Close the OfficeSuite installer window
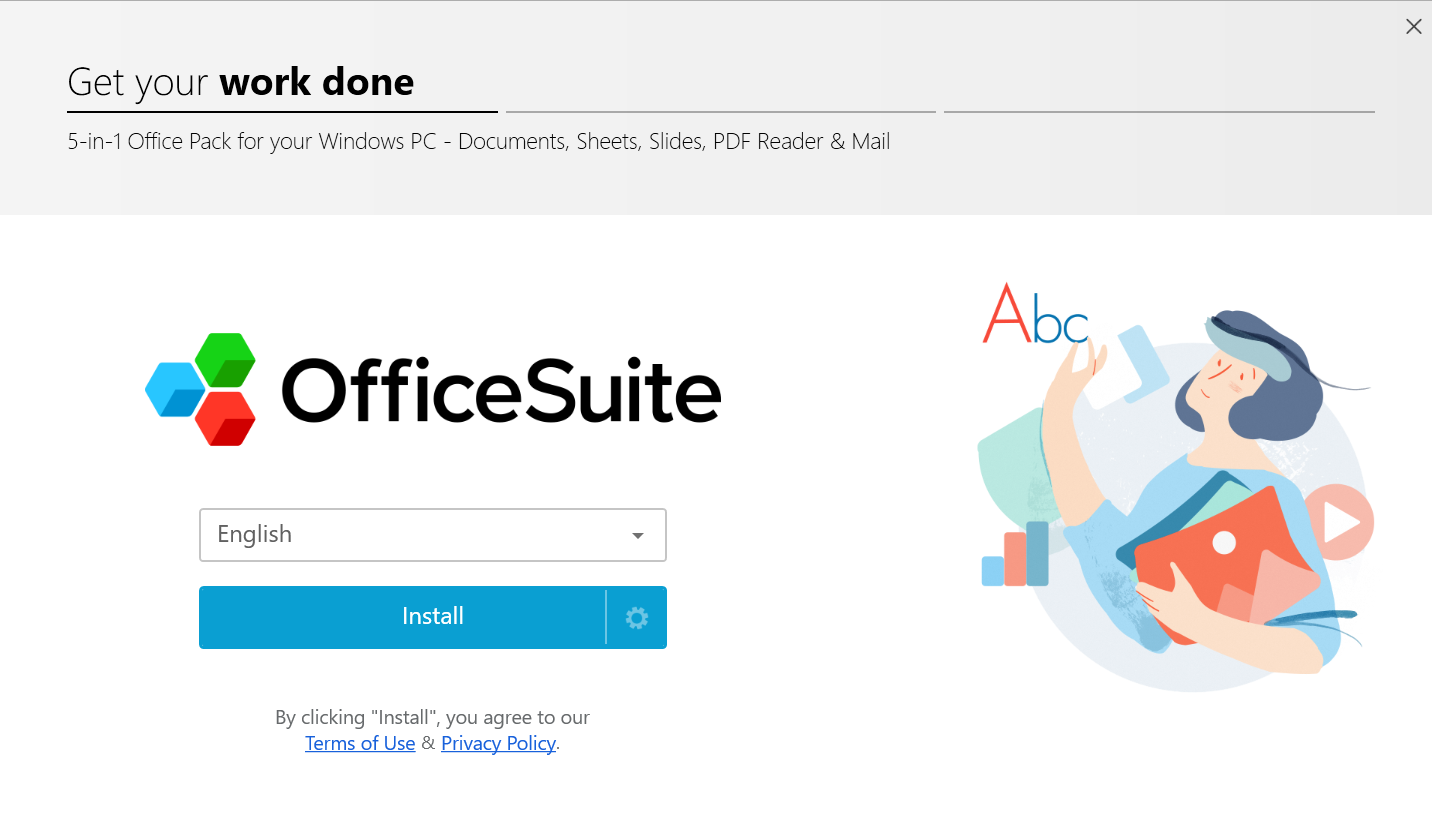1432x839 pixels. point(1413,27)
